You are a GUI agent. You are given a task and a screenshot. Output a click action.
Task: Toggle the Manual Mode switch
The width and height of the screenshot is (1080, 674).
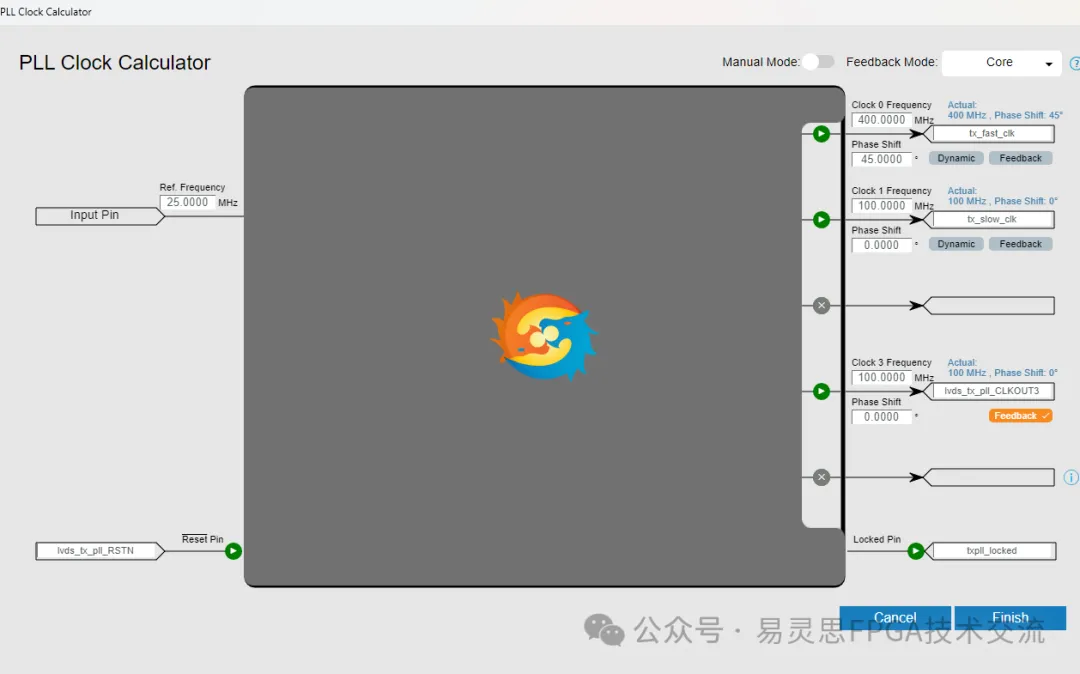tap(818, 62)
